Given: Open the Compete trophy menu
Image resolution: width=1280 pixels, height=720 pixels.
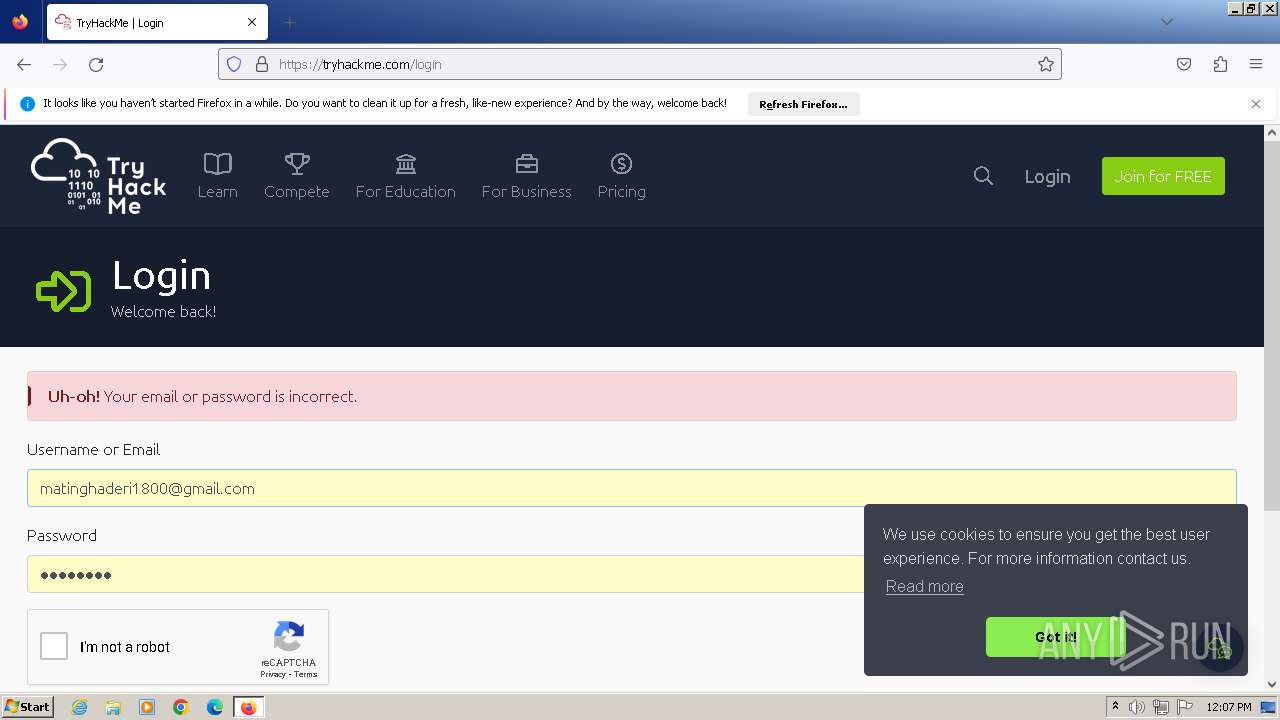Looking at the screenshot, I should [296, 176].
